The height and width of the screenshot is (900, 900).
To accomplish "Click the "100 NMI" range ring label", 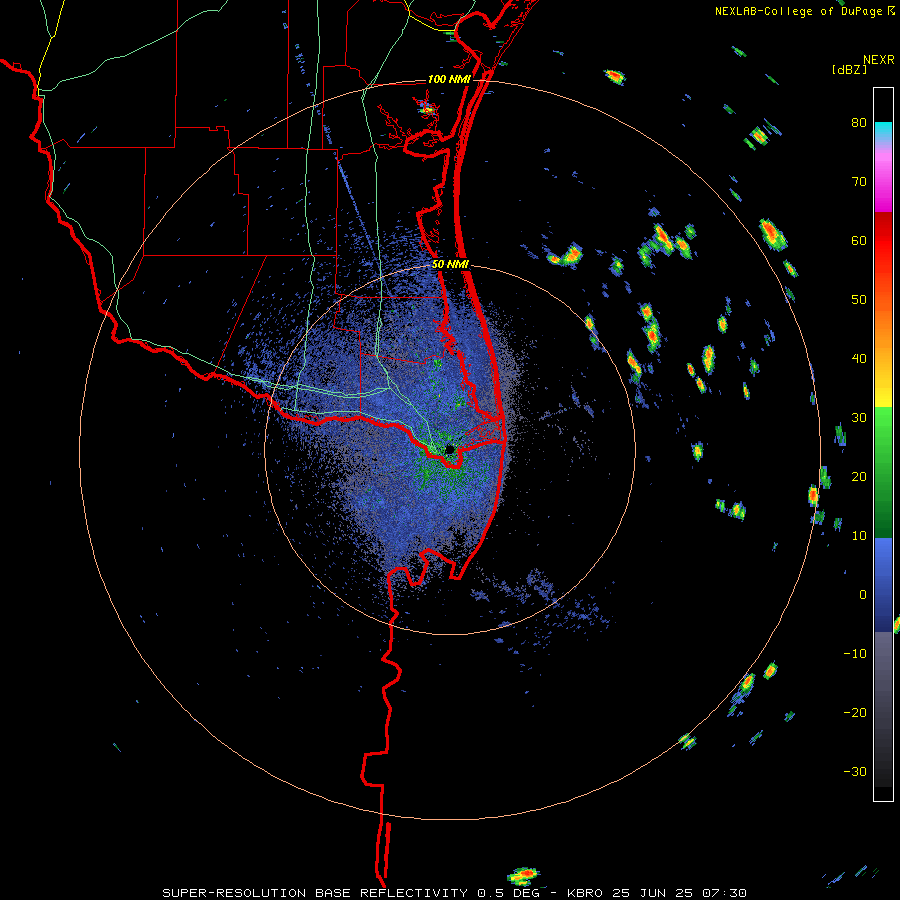I will pyautogui.click(x=449, y=79).
